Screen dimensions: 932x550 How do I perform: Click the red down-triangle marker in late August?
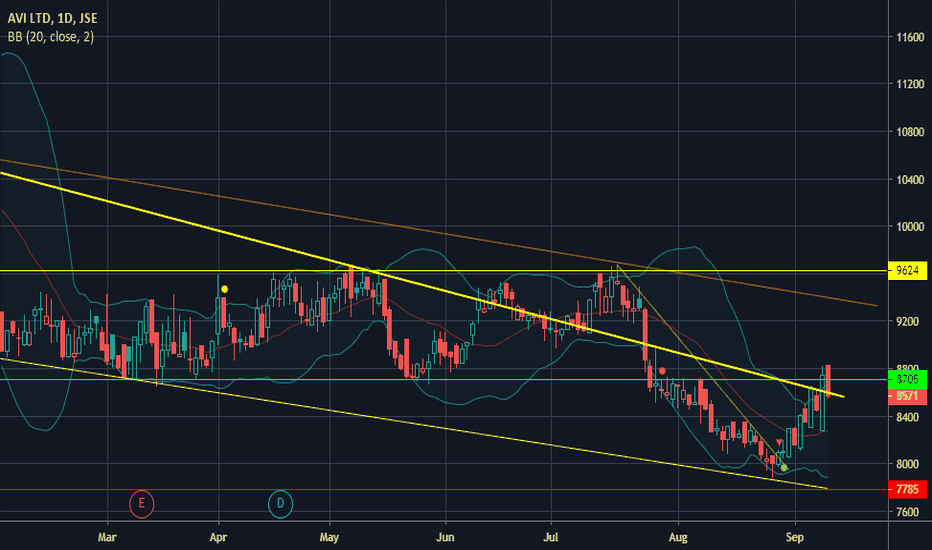click(x=779, y=443)
